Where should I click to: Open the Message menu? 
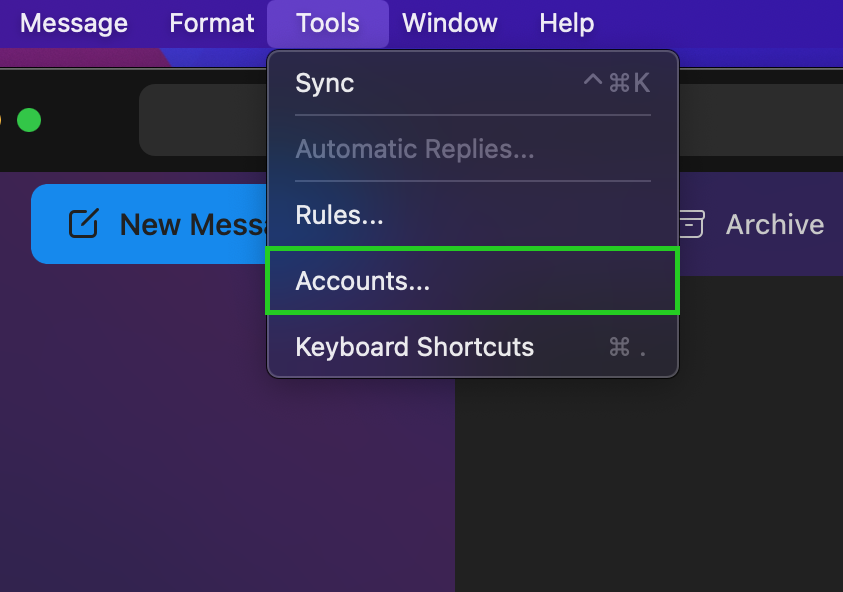74,23
